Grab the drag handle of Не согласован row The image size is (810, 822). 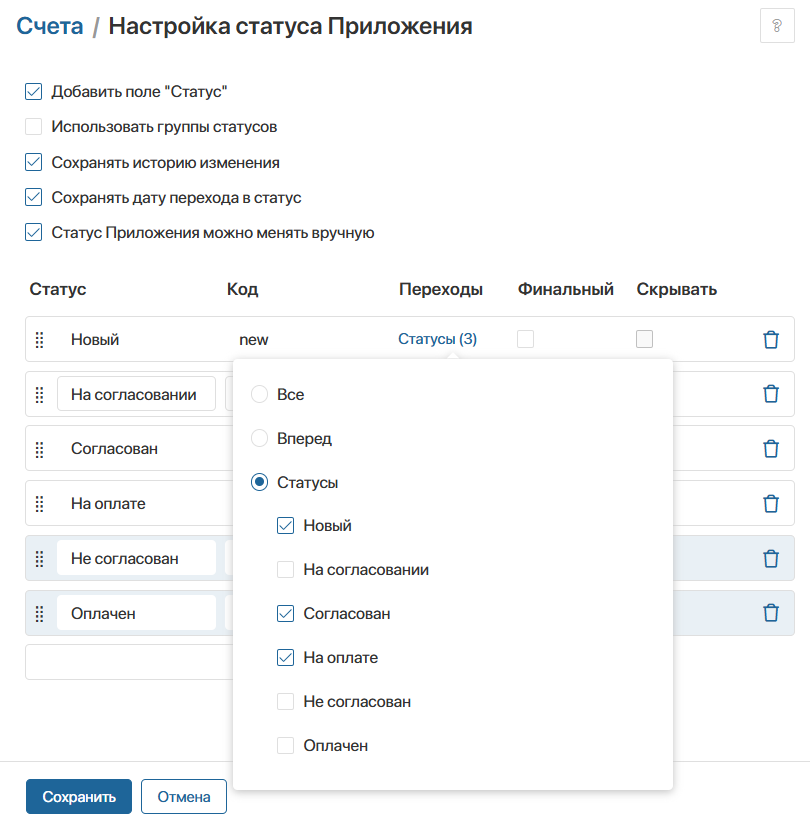click(39, 559)
